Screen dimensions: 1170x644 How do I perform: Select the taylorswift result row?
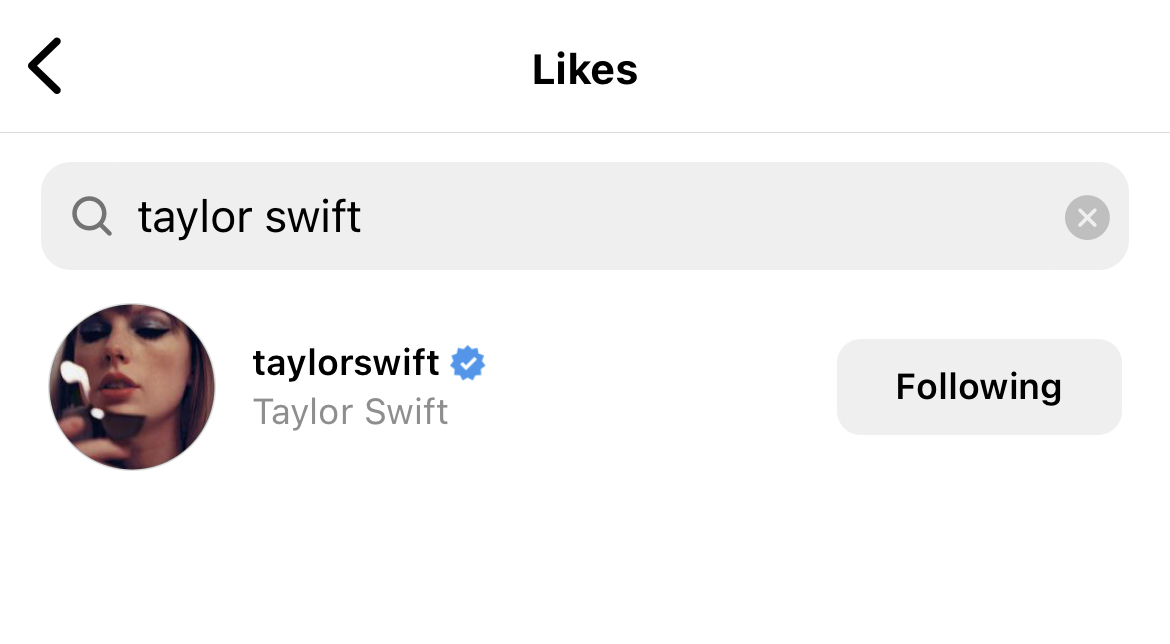(600, 387)
